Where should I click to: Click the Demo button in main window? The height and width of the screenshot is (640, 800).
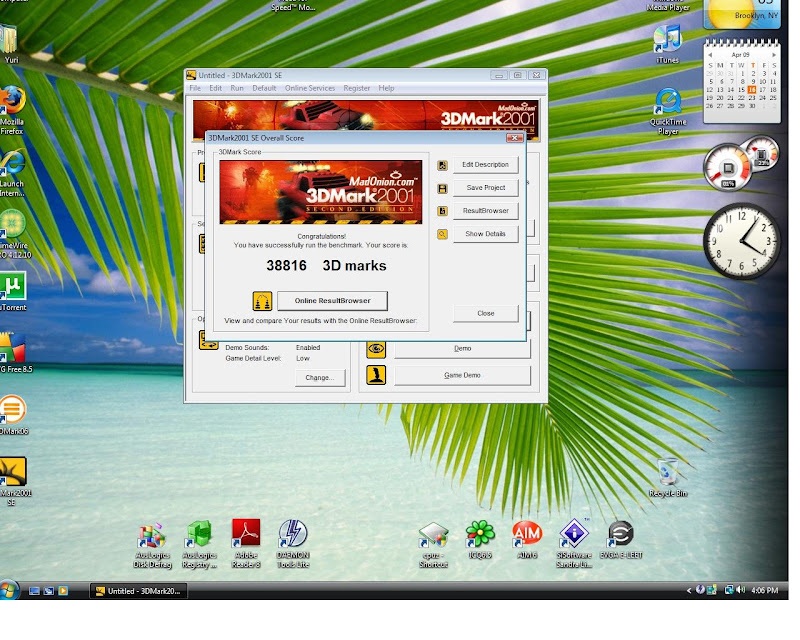462,349
